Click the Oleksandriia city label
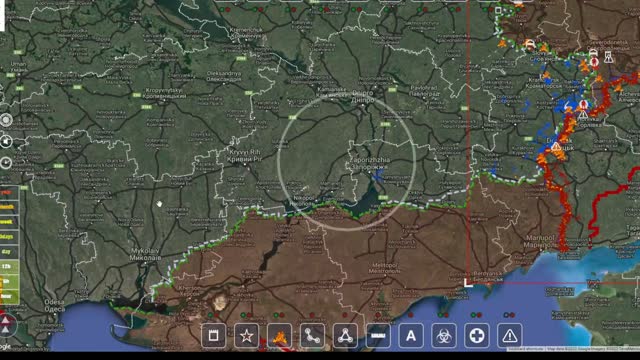Screen dimensions: 640x360 tap(224, 76)
